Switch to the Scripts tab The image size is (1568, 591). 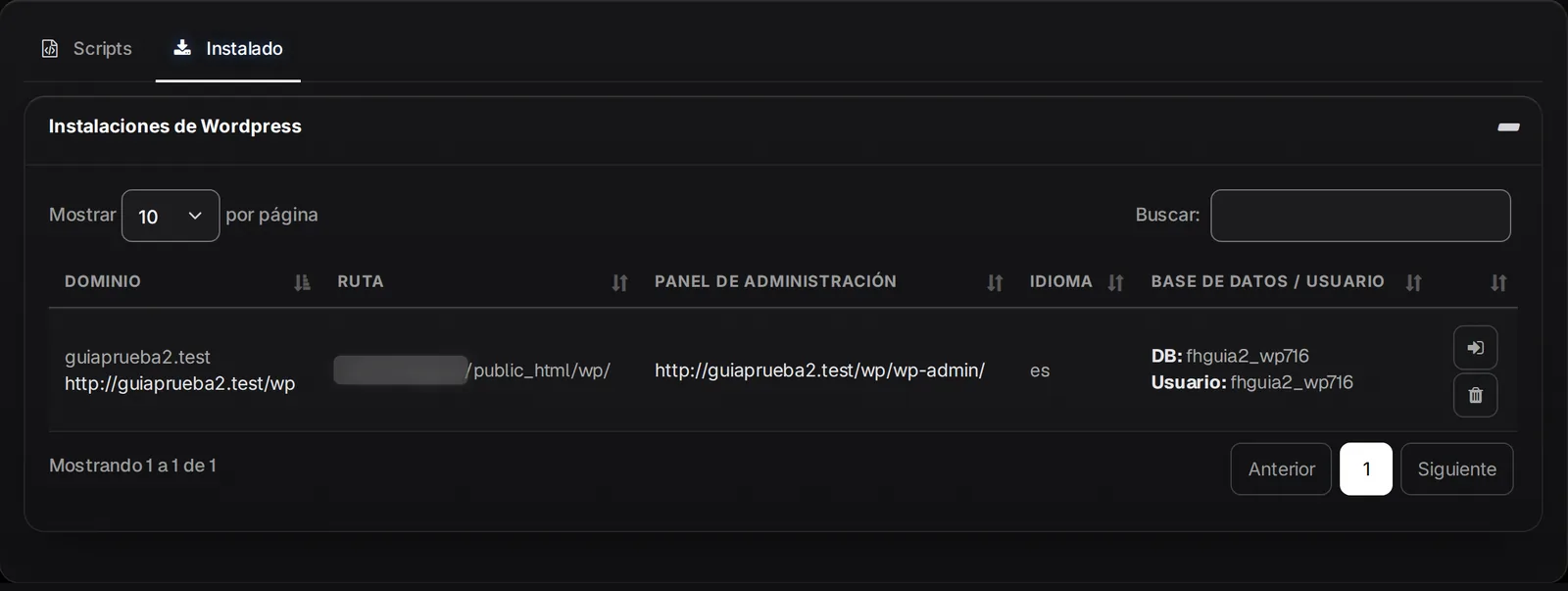point(86,48)
